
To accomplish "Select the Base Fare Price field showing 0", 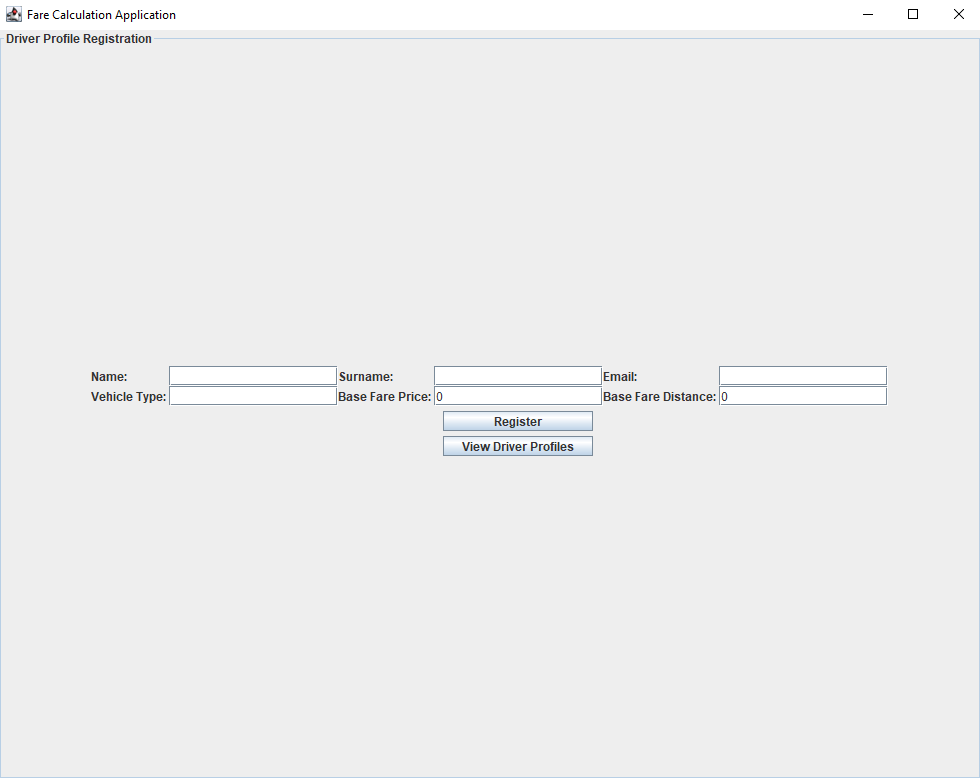I will [x=517, y=395].
